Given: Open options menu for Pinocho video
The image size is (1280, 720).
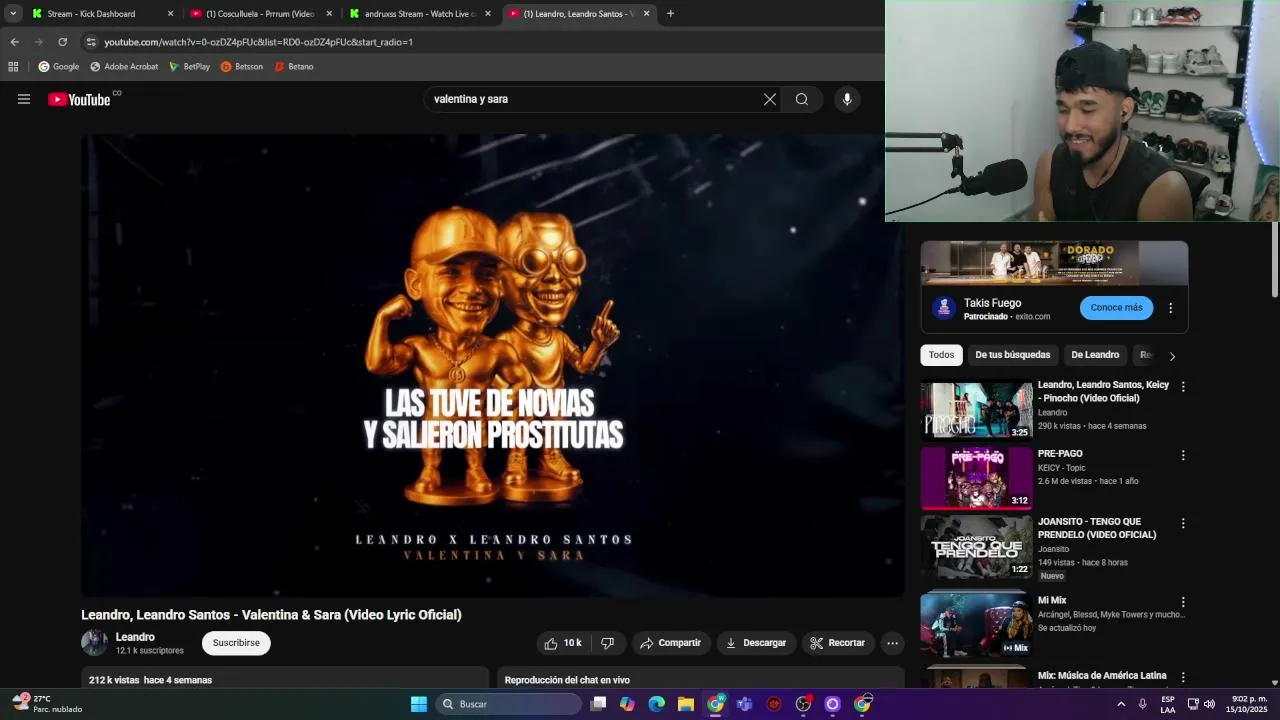Looking at the screenshot, I should tap(1183, 387).
